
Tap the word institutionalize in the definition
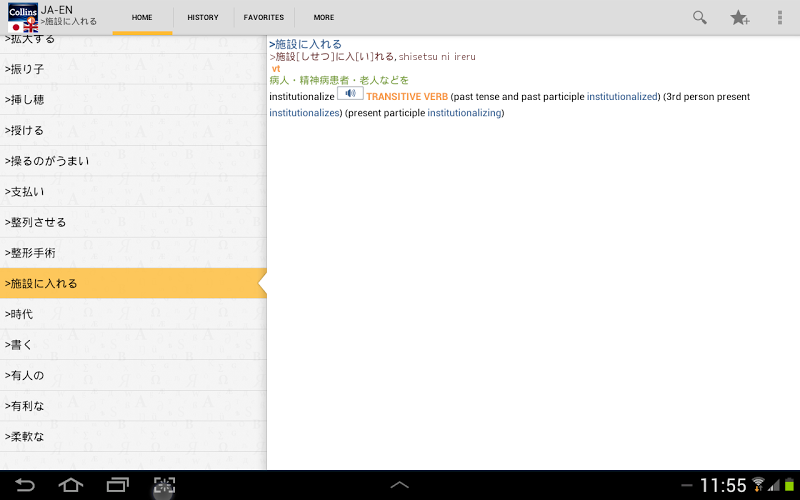coord(302,96)
